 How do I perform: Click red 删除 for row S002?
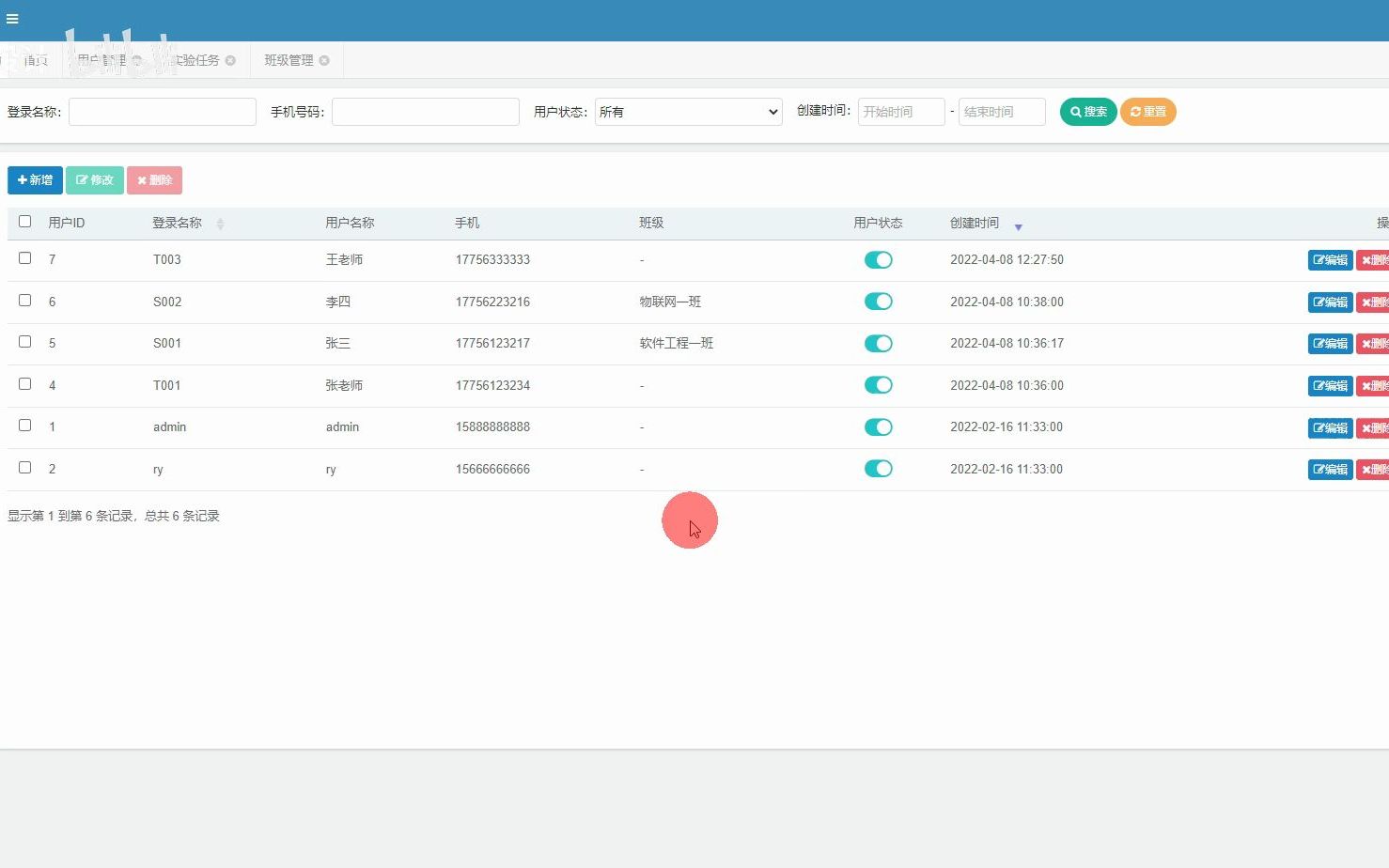(x=1373, y=302)
